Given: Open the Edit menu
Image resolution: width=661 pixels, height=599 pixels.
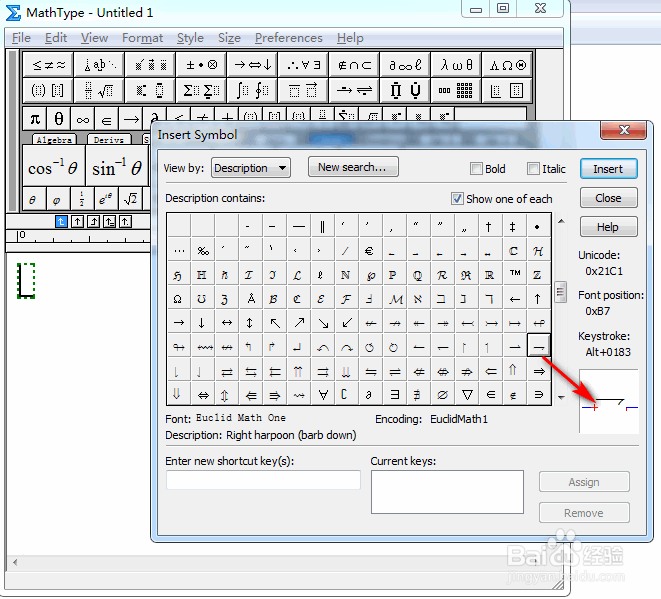Looking at the screenshot, I should [56, 38].
